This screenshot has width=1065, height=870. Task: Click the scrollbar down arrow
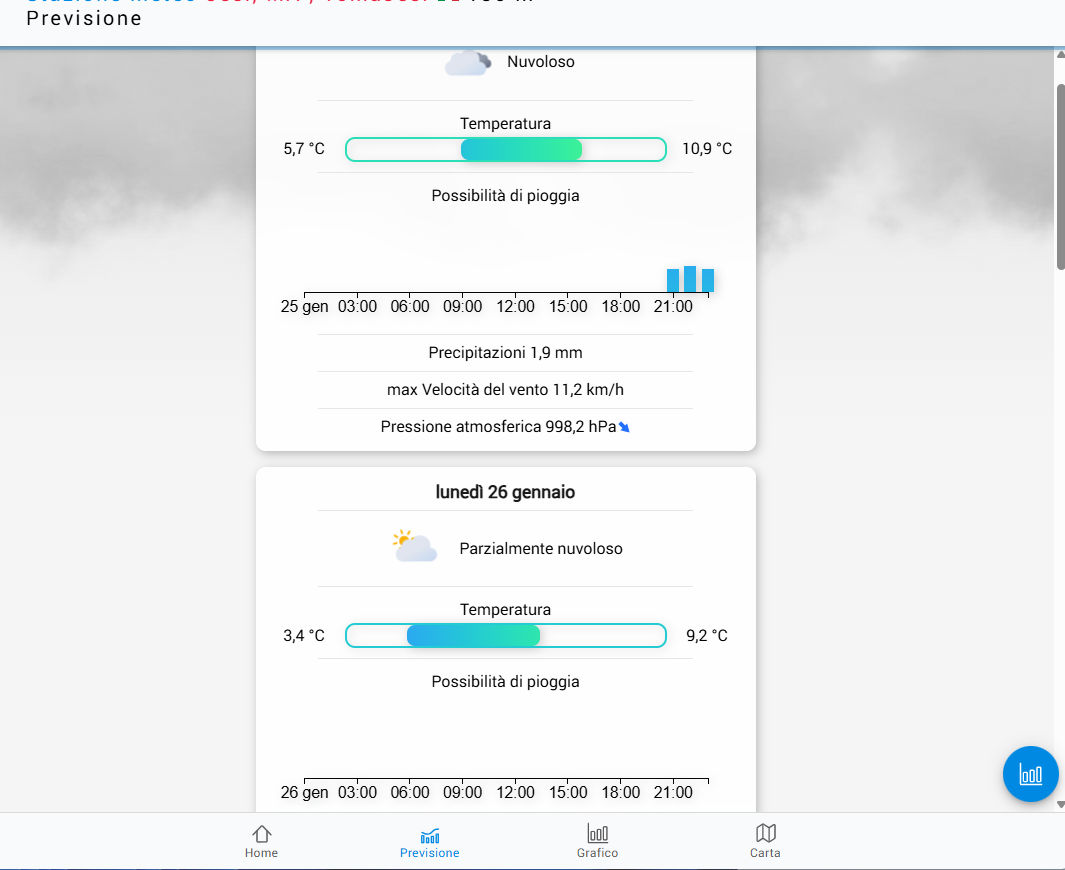pos(1059,803)
